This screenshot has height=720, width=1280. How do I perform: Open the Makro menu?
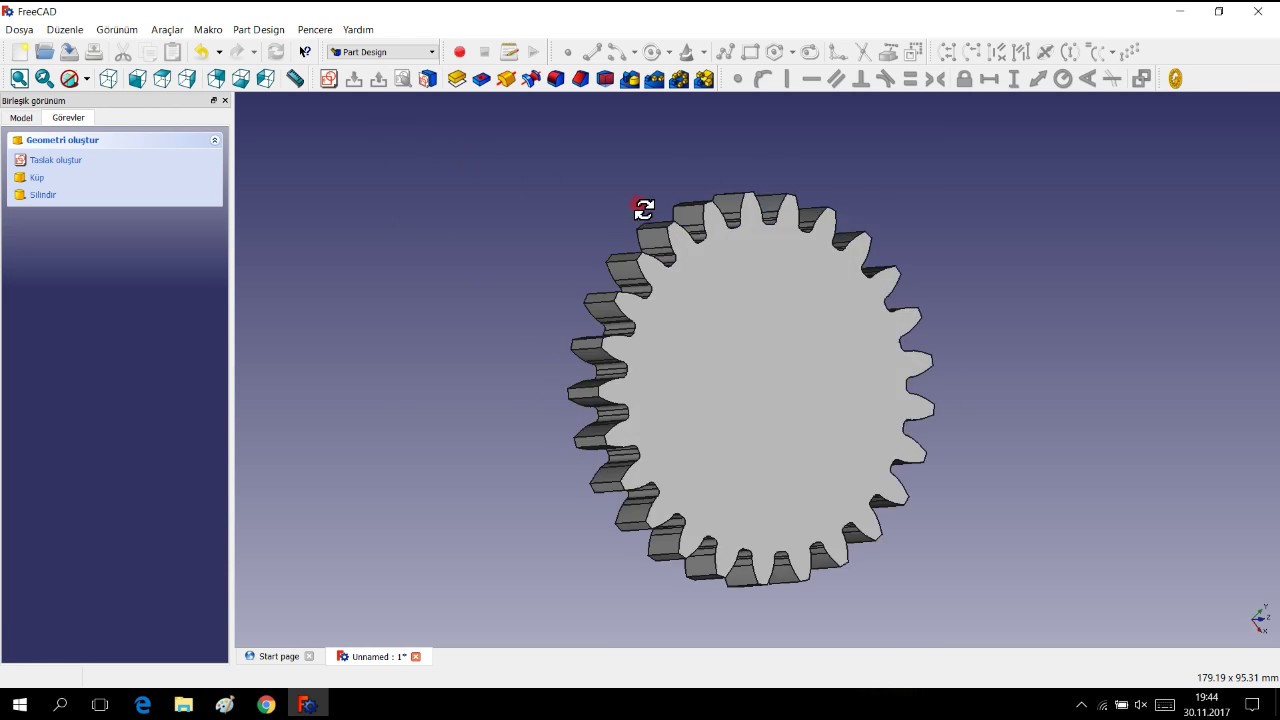pos(208,30)
